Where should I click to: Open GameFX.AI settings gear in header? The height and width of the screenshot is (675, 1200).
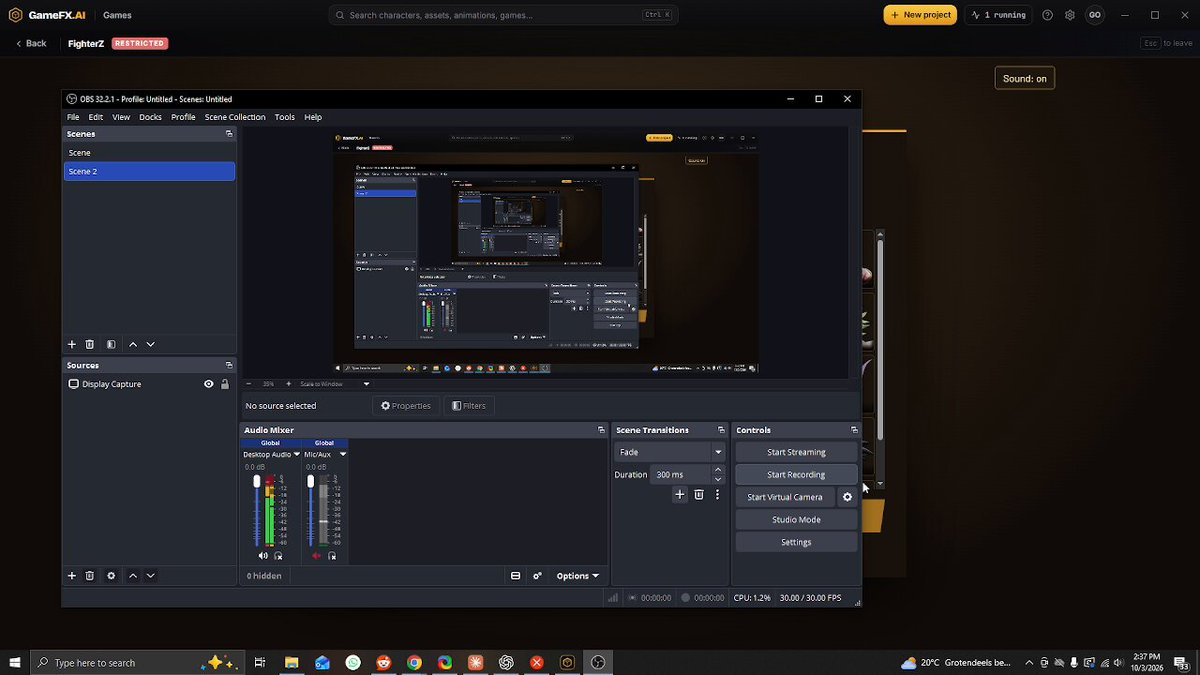tap(1070, 15)
